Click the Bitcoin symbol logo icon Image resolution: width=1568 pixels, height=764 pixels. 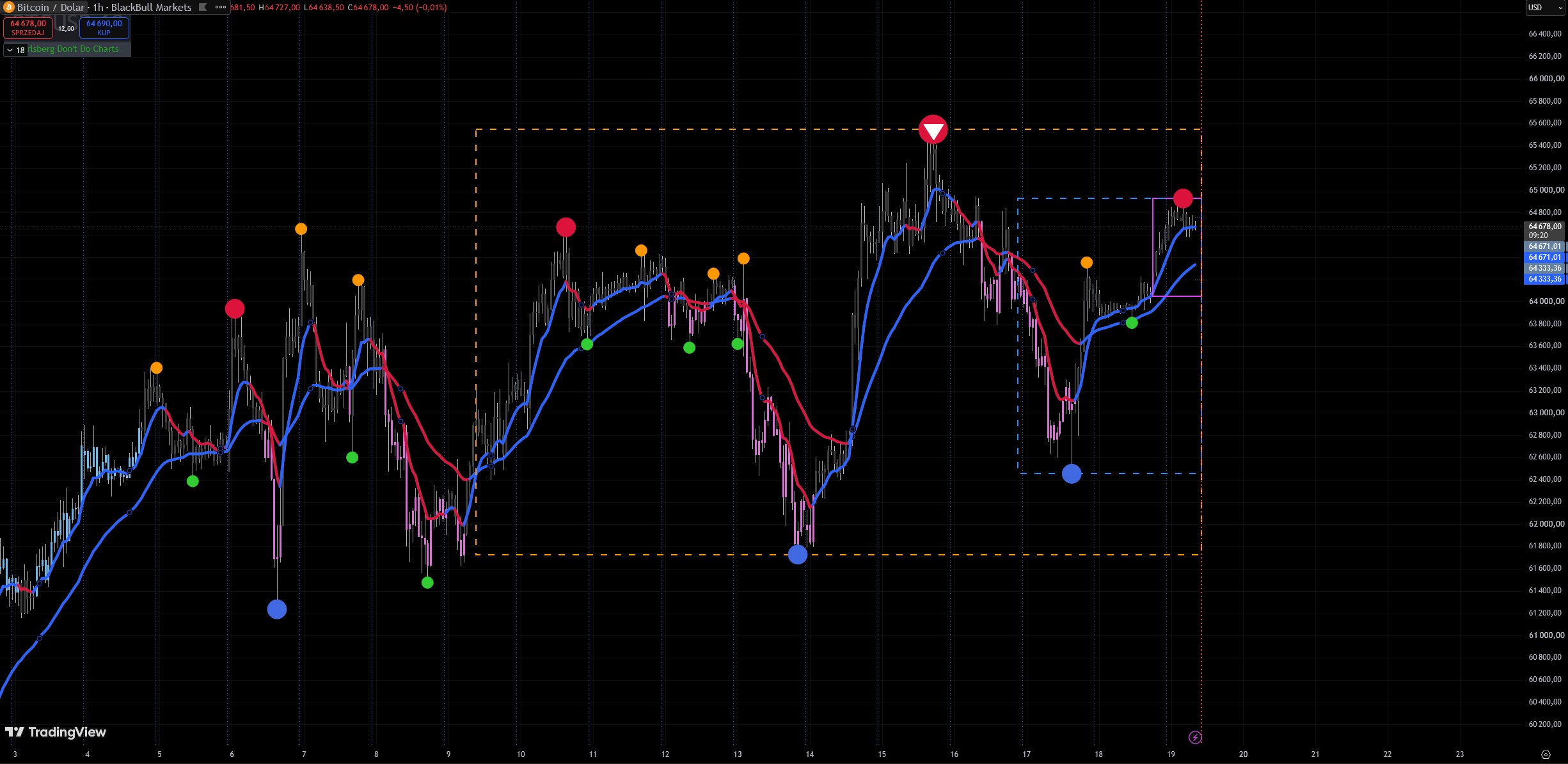(x=8, y=8)
